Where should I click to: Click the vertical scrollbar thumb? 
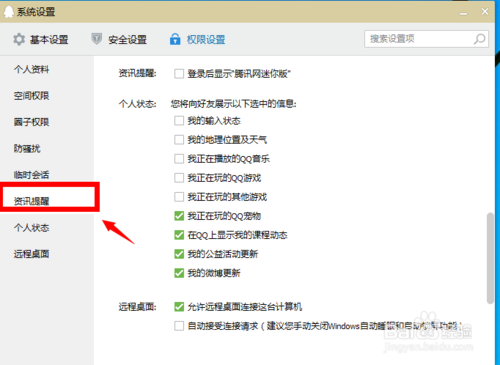point(490,258)
